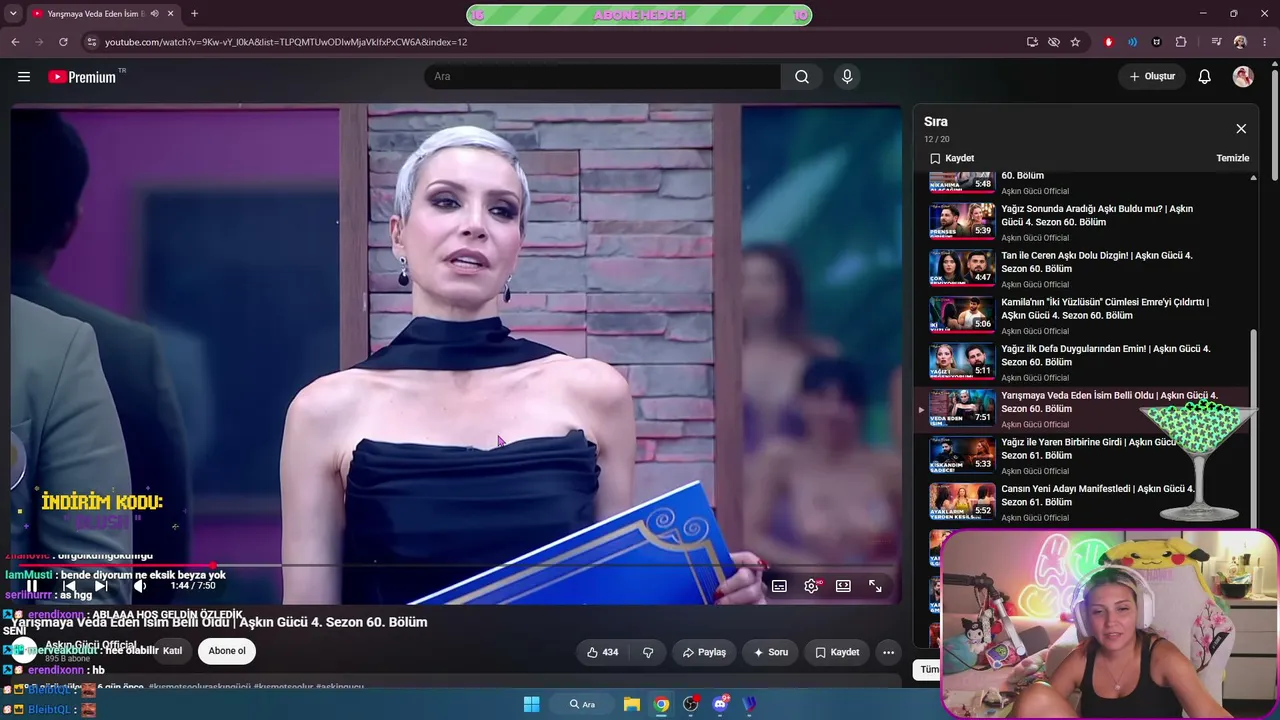Open Chrome media controls icon
Image resolution: width=1280 pixels, height=720 pixels.
tap(1216, 42)
